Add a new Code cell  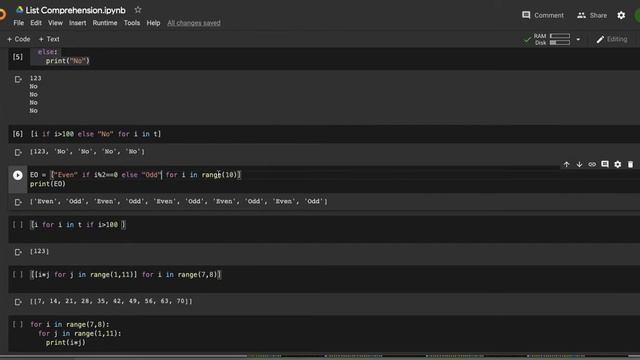coord(18,39)
